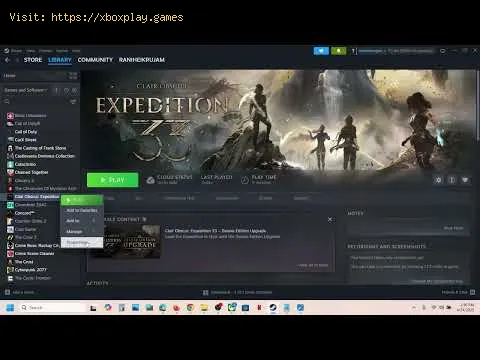Select Cyberpunk 2077 in the game list
The height and width of the screenshot is (360, 480).
click(x=31, y=270)
